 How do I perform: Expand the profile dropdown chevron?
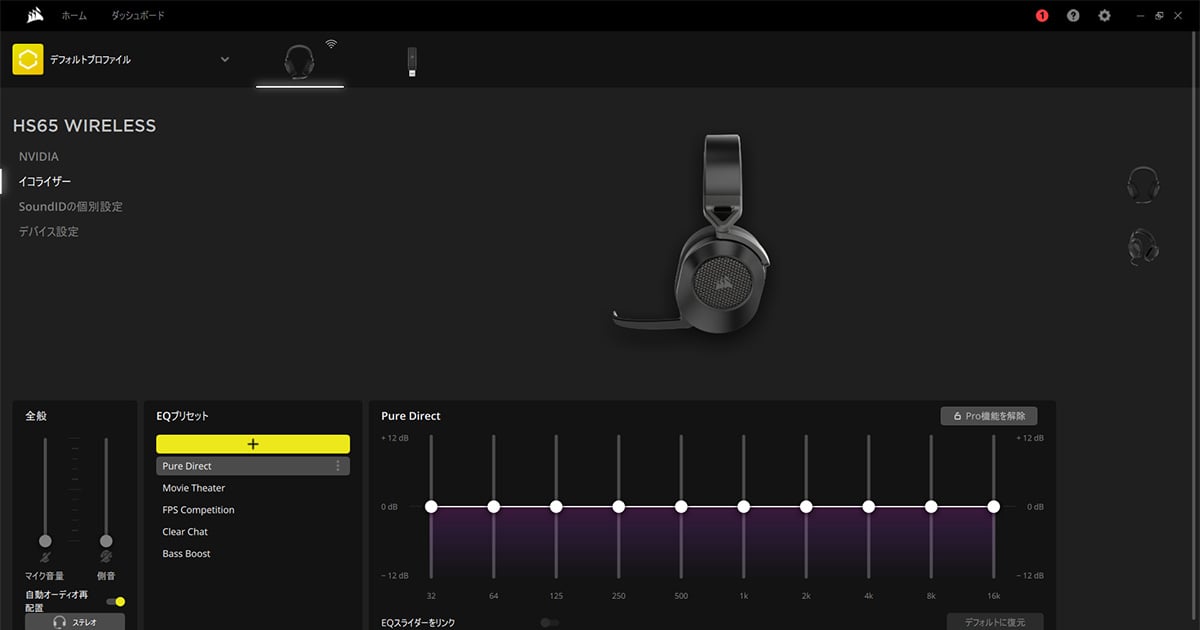225,60
